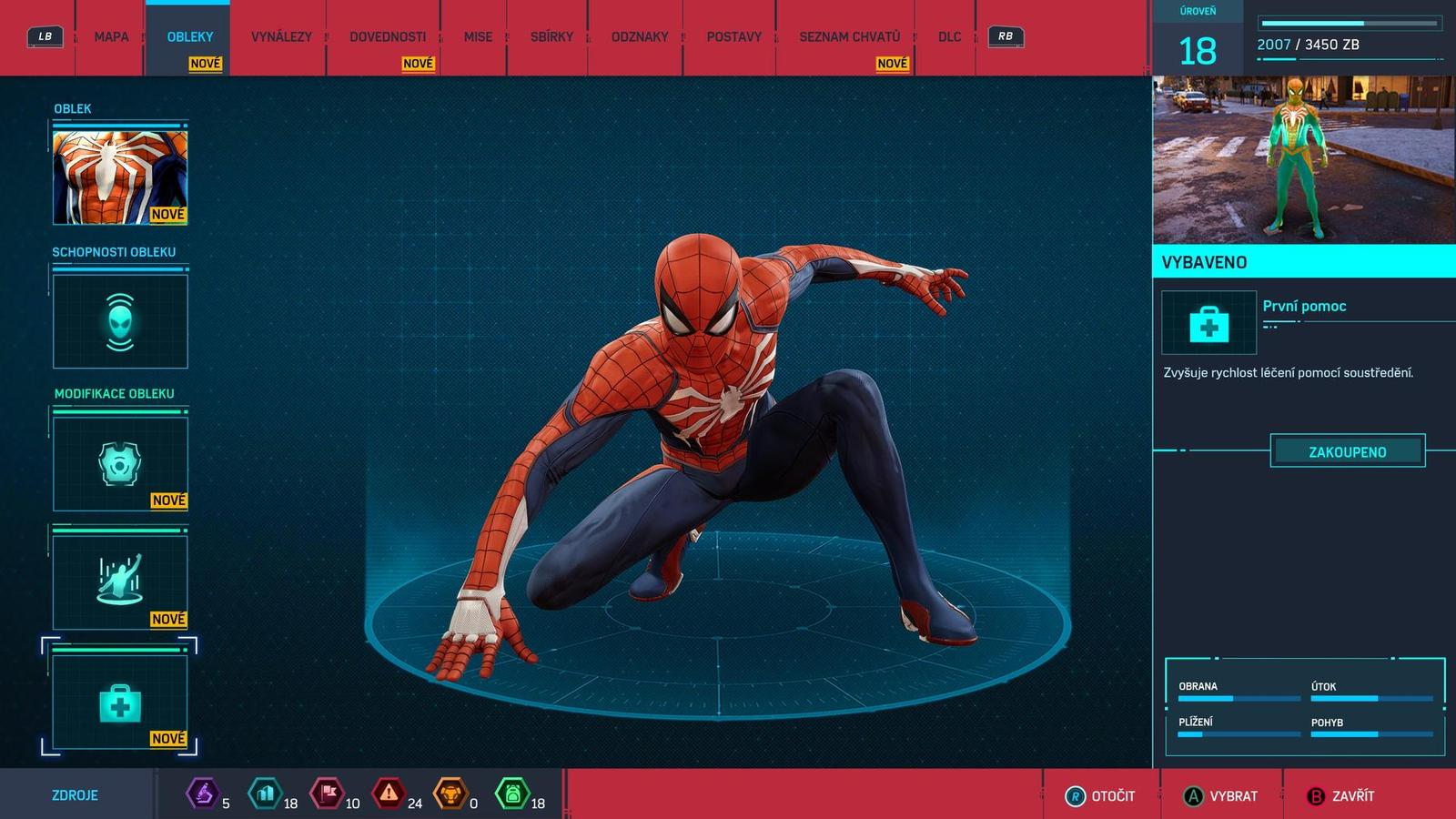Open the Dovednosti tab
This screenshot has width=1456, height=819.
[x=388, y=37]
